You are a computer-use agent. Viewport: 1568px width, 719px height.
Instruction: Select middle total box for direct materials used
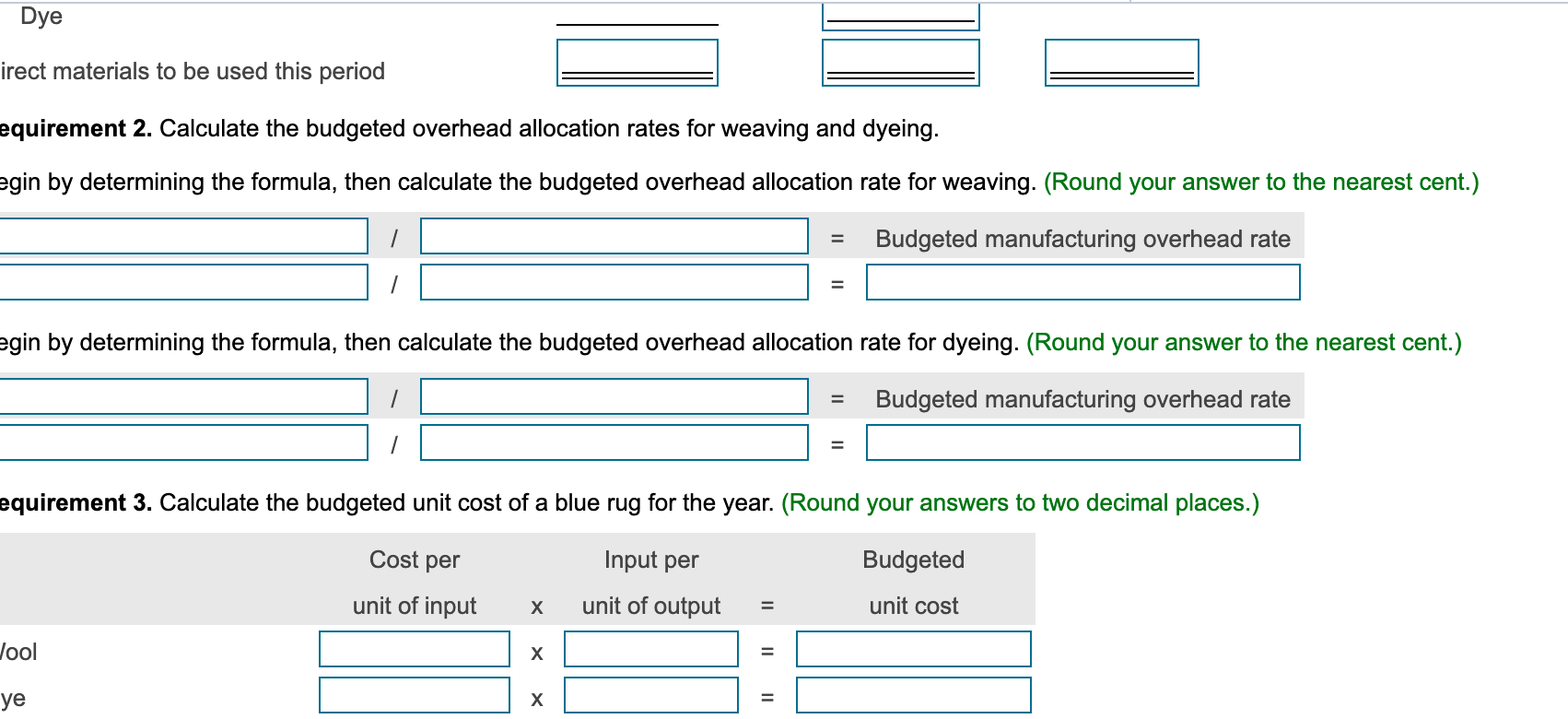900,64
